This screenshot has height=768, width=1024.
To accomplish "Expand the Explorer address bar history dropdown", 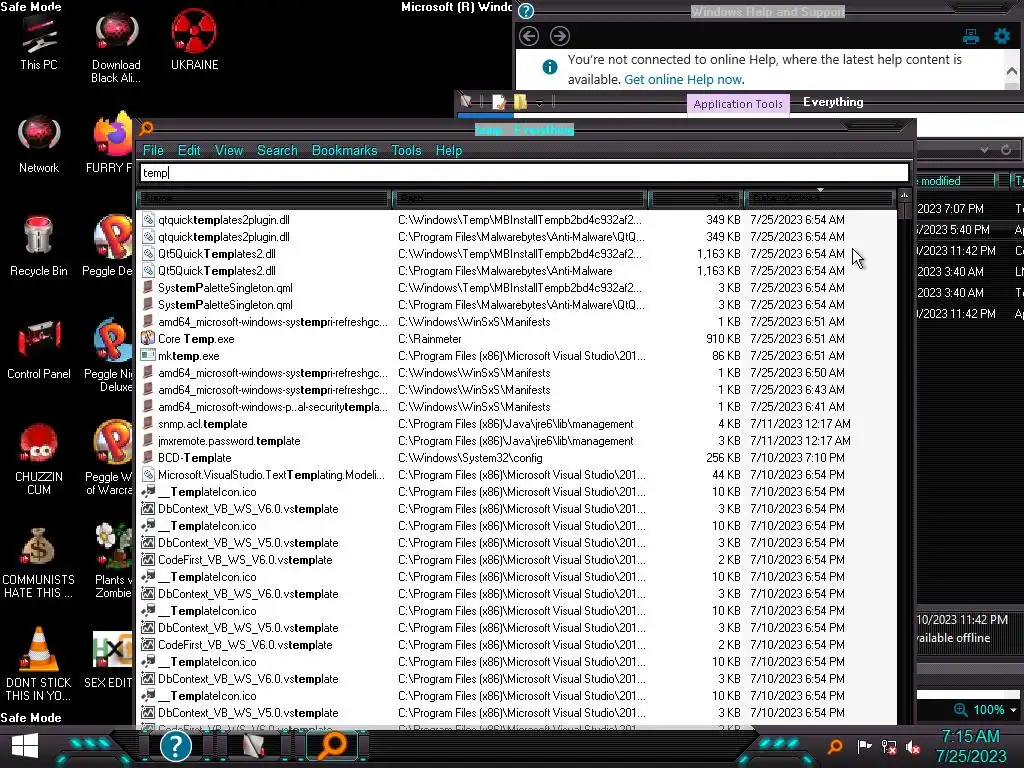I will tap(984, 150).
